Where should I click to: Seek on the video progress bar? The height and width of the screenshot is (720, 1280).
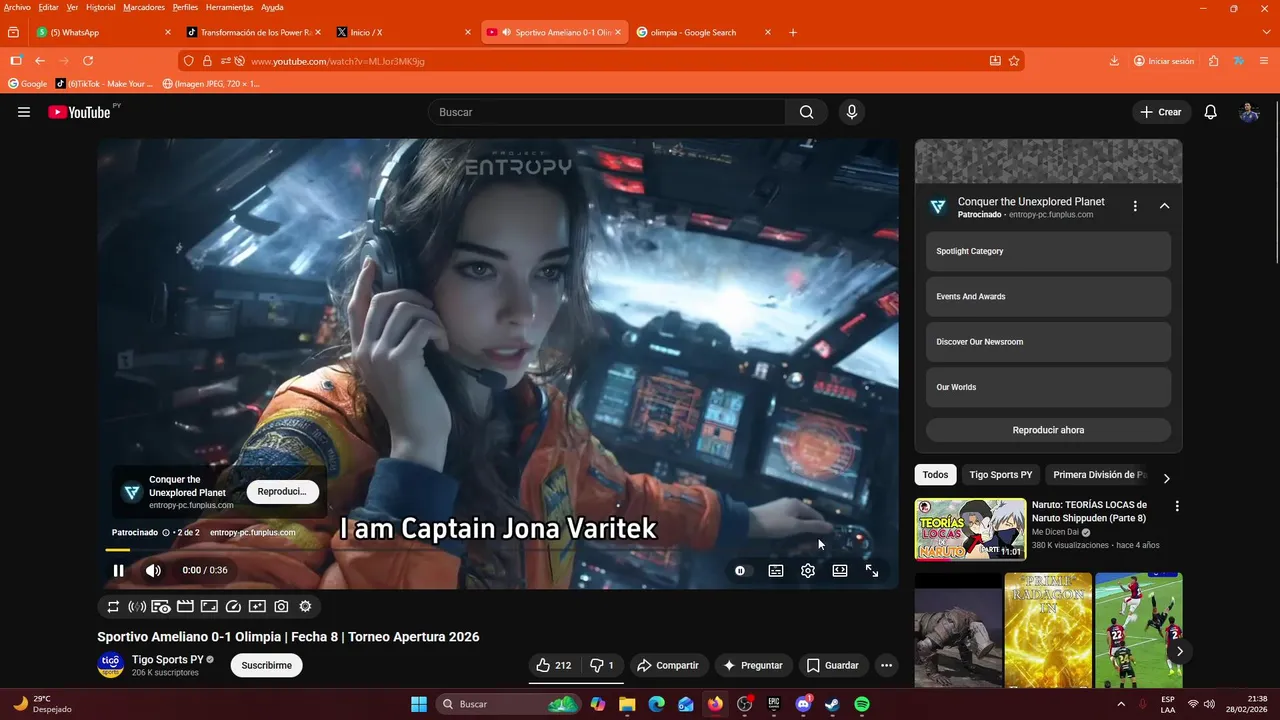click(498, 550)
